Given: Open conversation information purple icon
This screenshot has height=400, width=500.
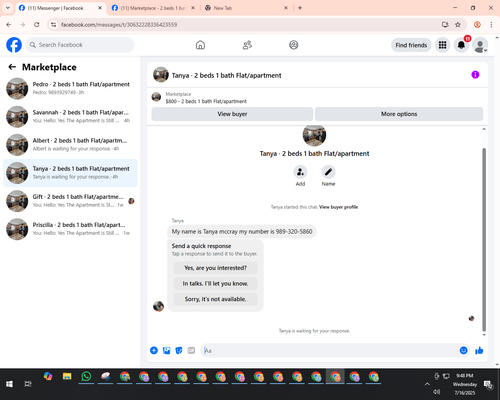Looking at the screenshot, I should [475, 75].
